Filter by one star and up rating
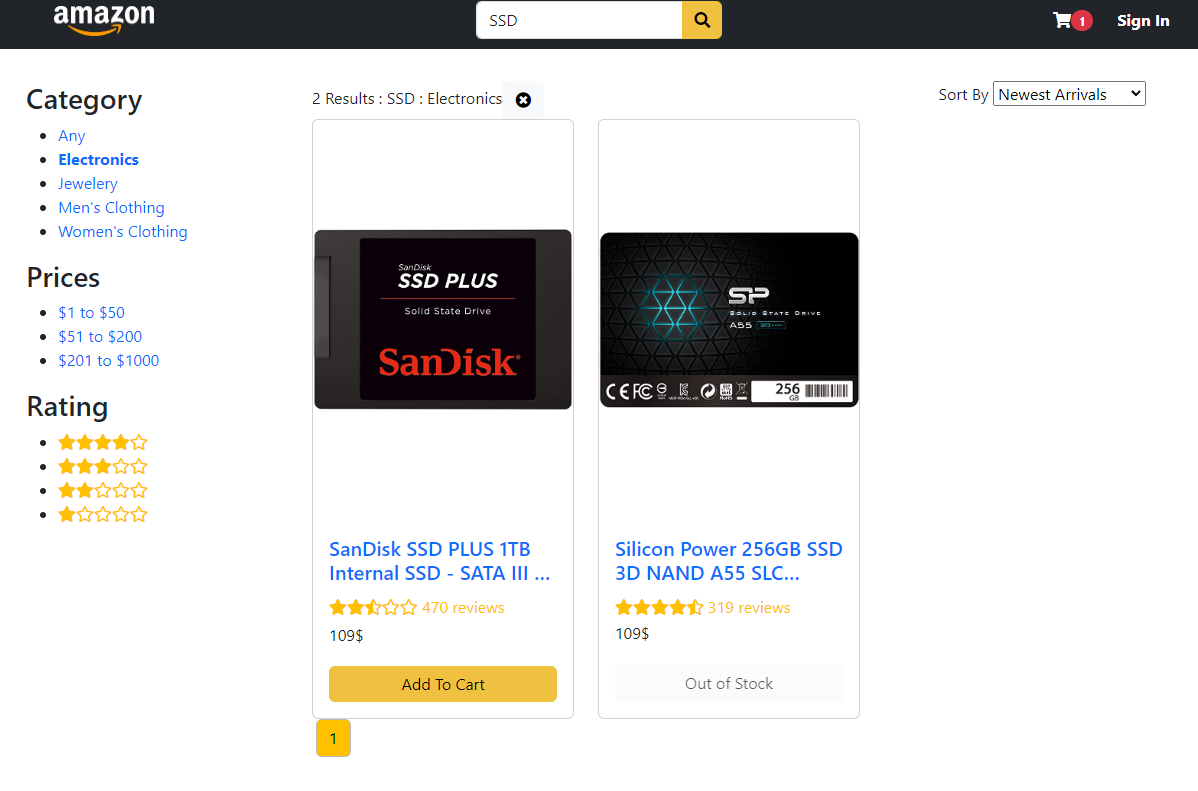Image resolution: width=1198 pixels, height=791 pixels. click(102, 514)
